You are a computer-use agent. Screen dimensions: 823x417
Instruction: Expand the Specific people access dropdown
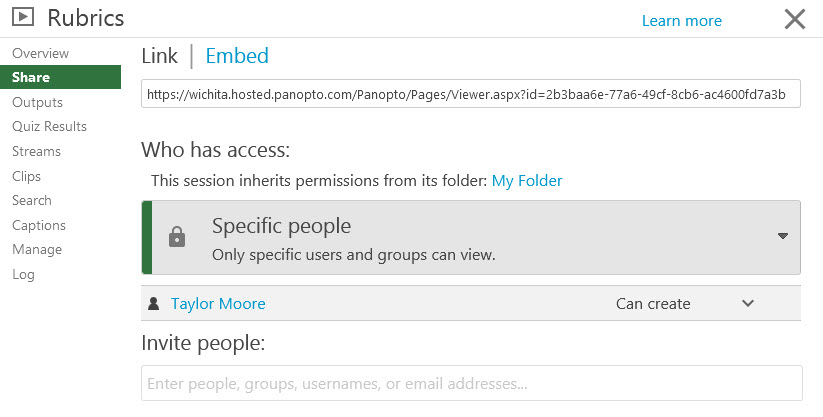pos(782,236)
